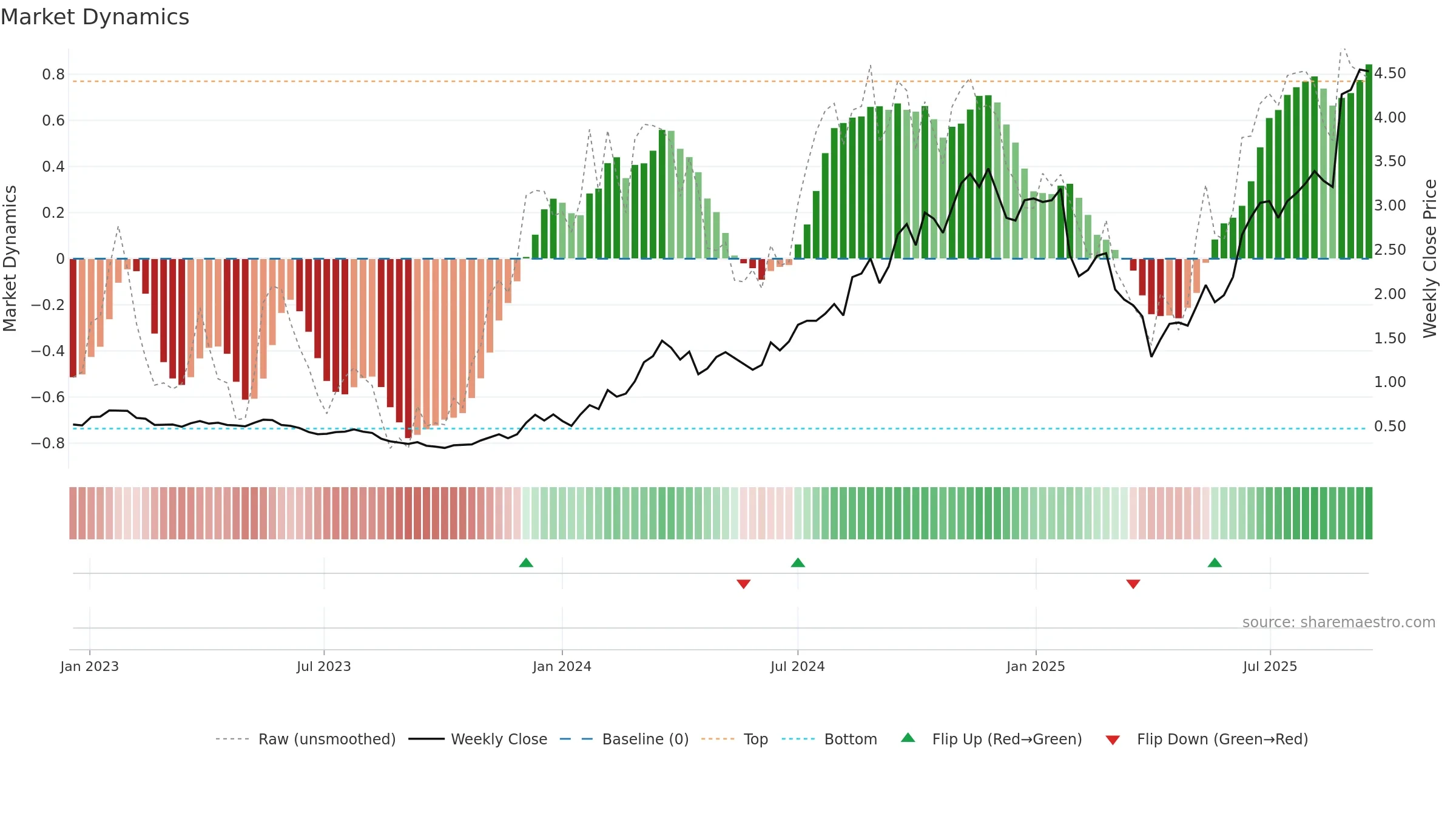Click the green Flip Up marker at Jul 2024
Screen dimensions: 1456x819
tap(798, 563)
